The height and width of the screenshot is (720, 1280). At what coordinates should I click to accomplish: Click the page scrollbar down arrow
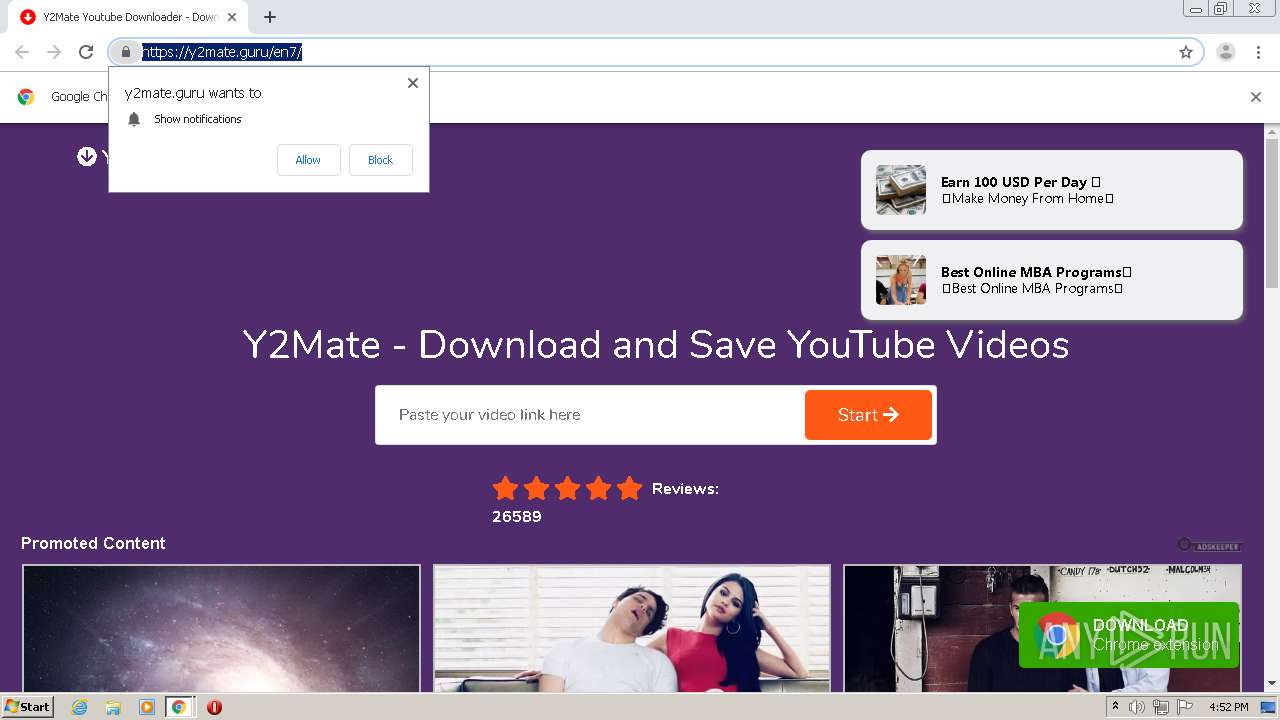(1272, 684)
